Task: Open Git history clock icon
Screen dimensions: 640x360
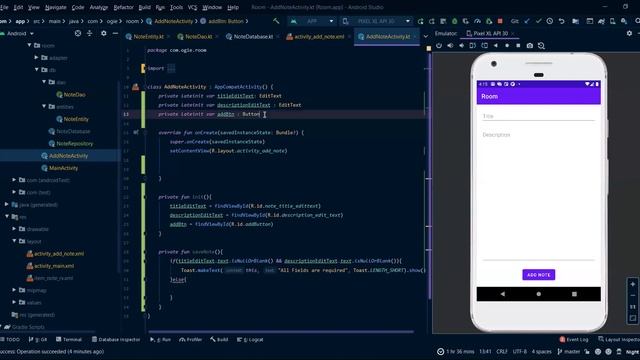Action: 550,21
